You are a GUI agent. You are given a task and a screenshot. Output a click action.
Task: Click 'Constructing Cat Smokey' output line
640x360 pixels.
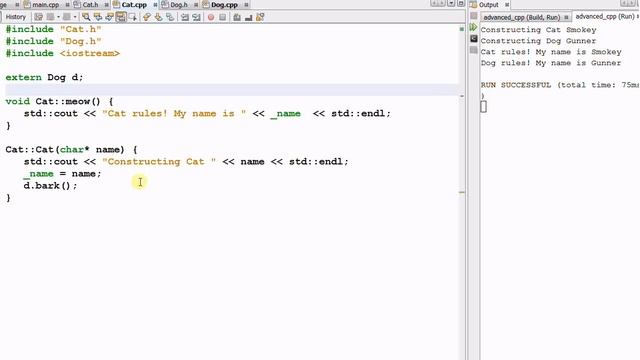538,30
